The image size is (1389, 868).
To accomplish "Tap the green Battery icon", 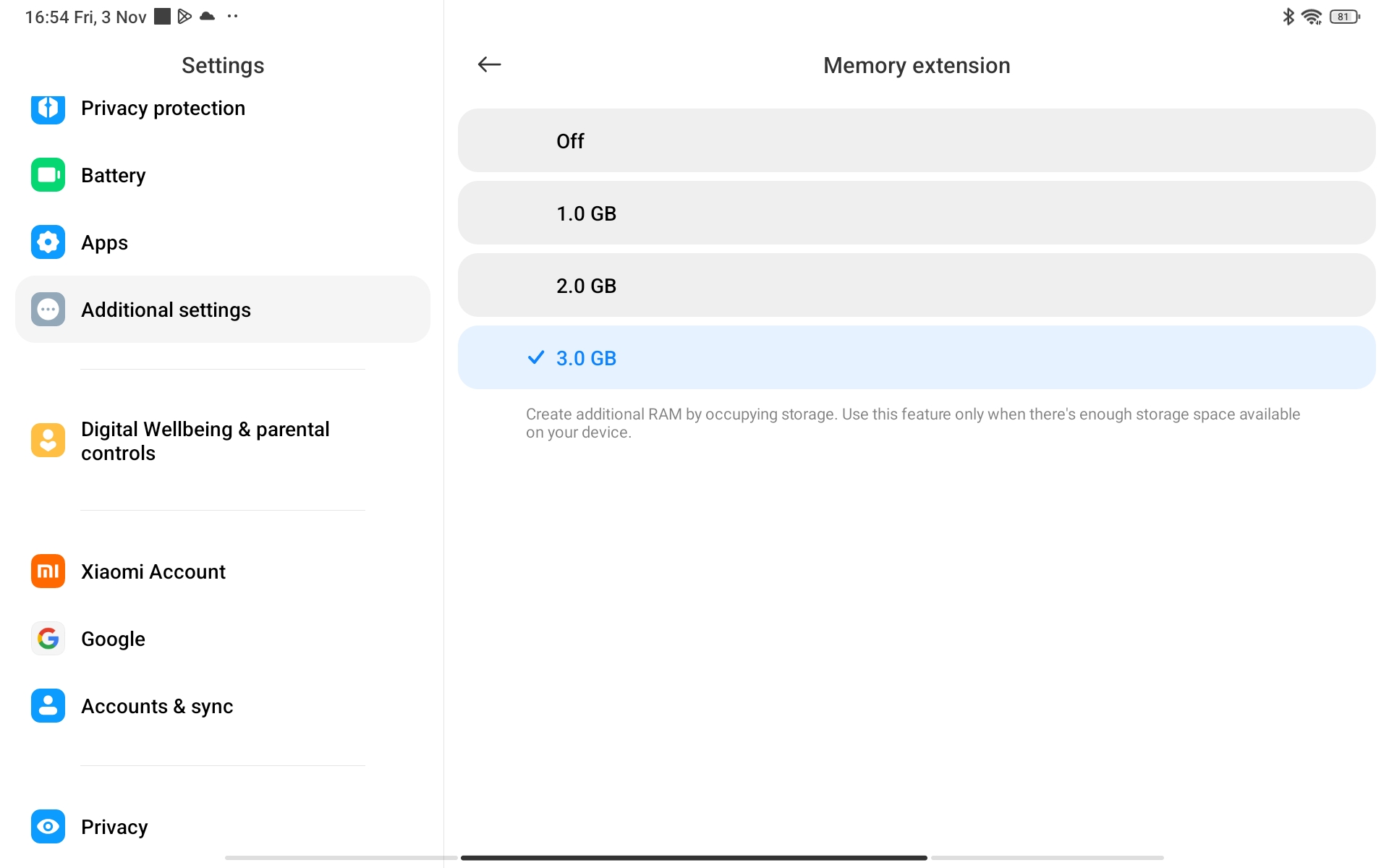I will (48, 175).
